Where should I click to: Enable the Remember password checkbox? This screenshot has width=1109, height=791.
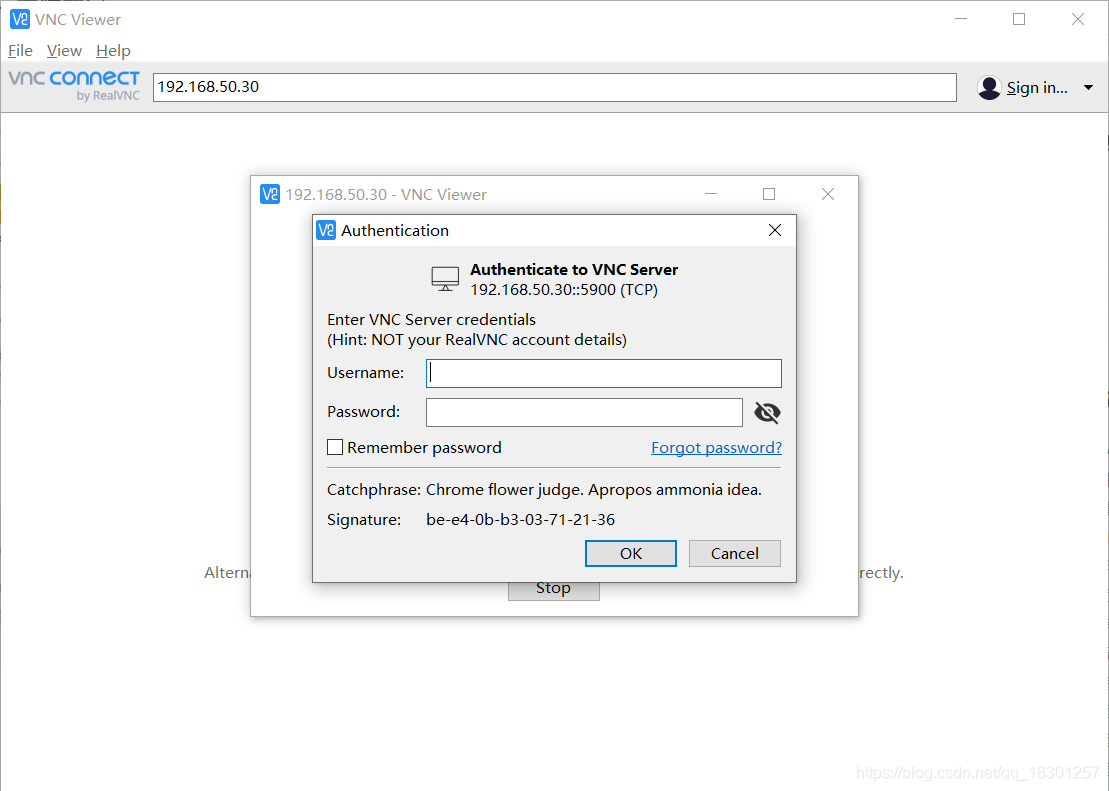coord(335,447)
